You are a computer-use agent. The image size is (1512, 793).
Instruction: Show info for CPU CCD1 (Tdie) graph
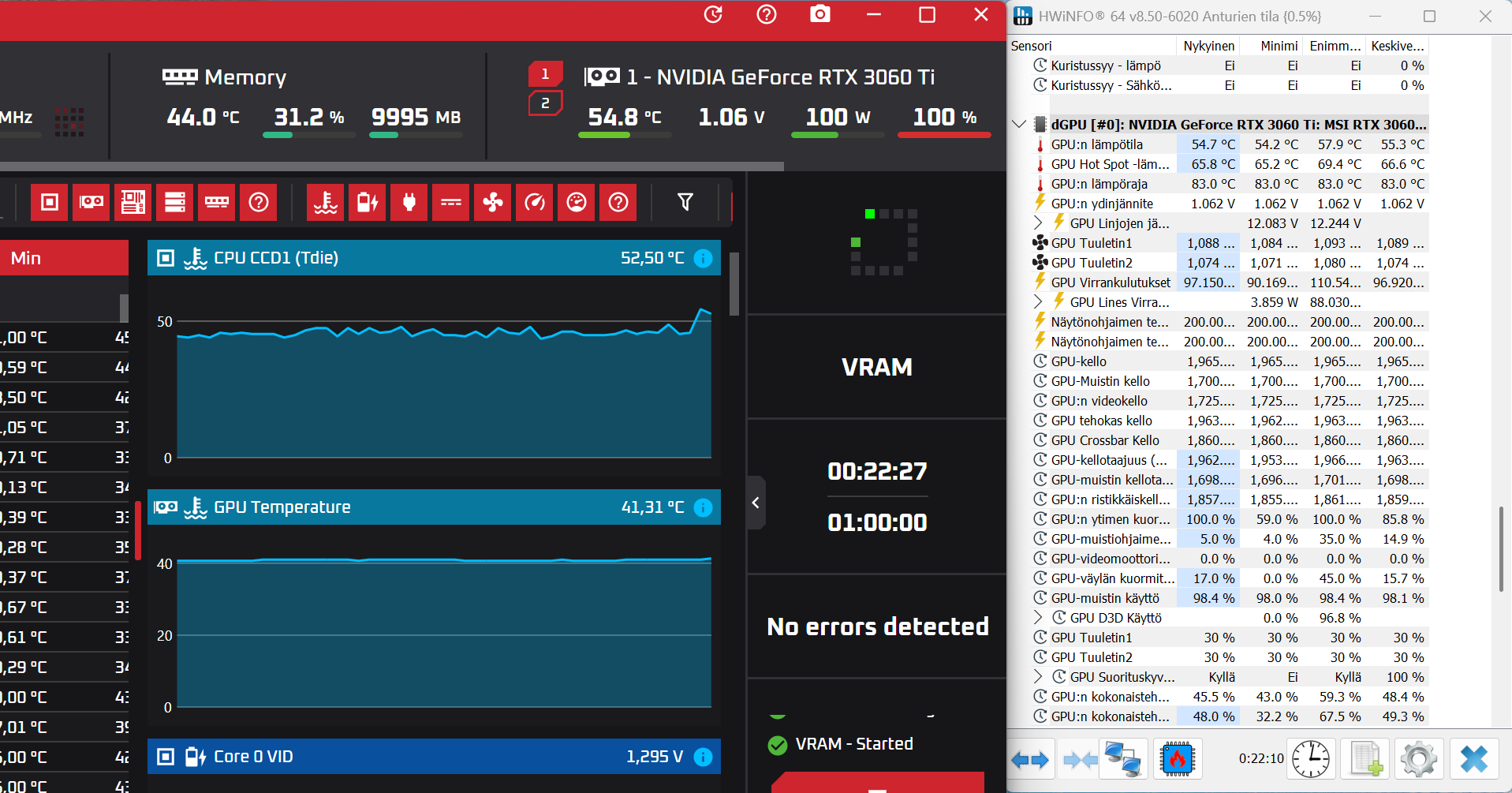pyautogui.click(x=703, y=258)
